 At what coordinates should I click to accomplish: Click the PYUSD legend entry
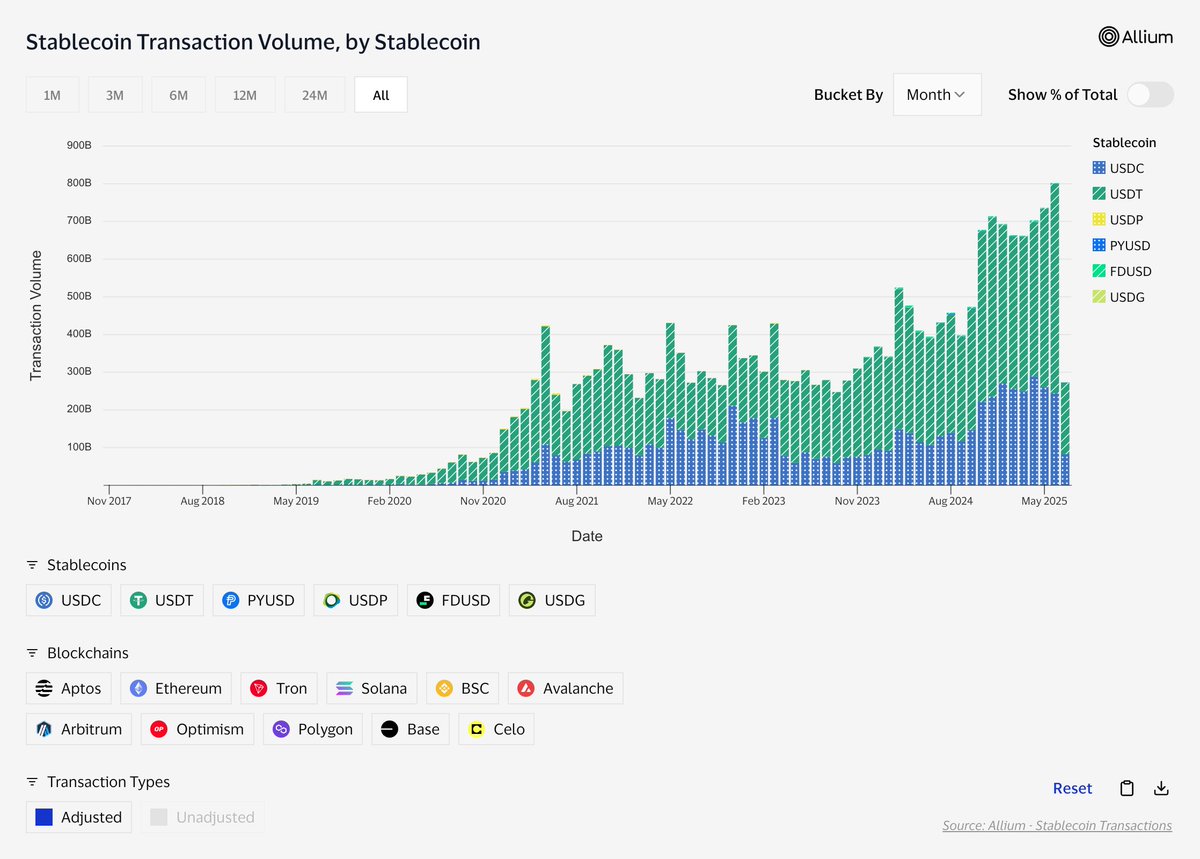coord(1122,246)
